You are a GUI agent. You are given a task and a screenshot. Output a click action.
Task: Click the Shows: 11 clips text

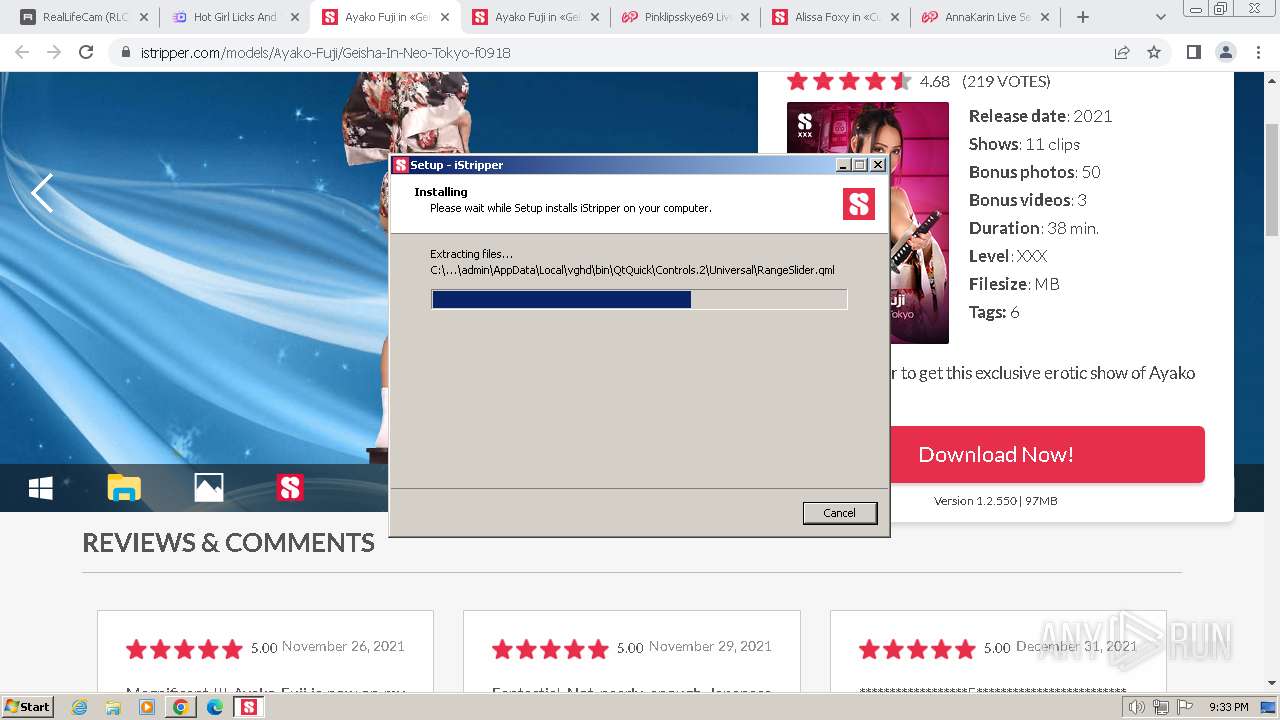coord(1024,144)
